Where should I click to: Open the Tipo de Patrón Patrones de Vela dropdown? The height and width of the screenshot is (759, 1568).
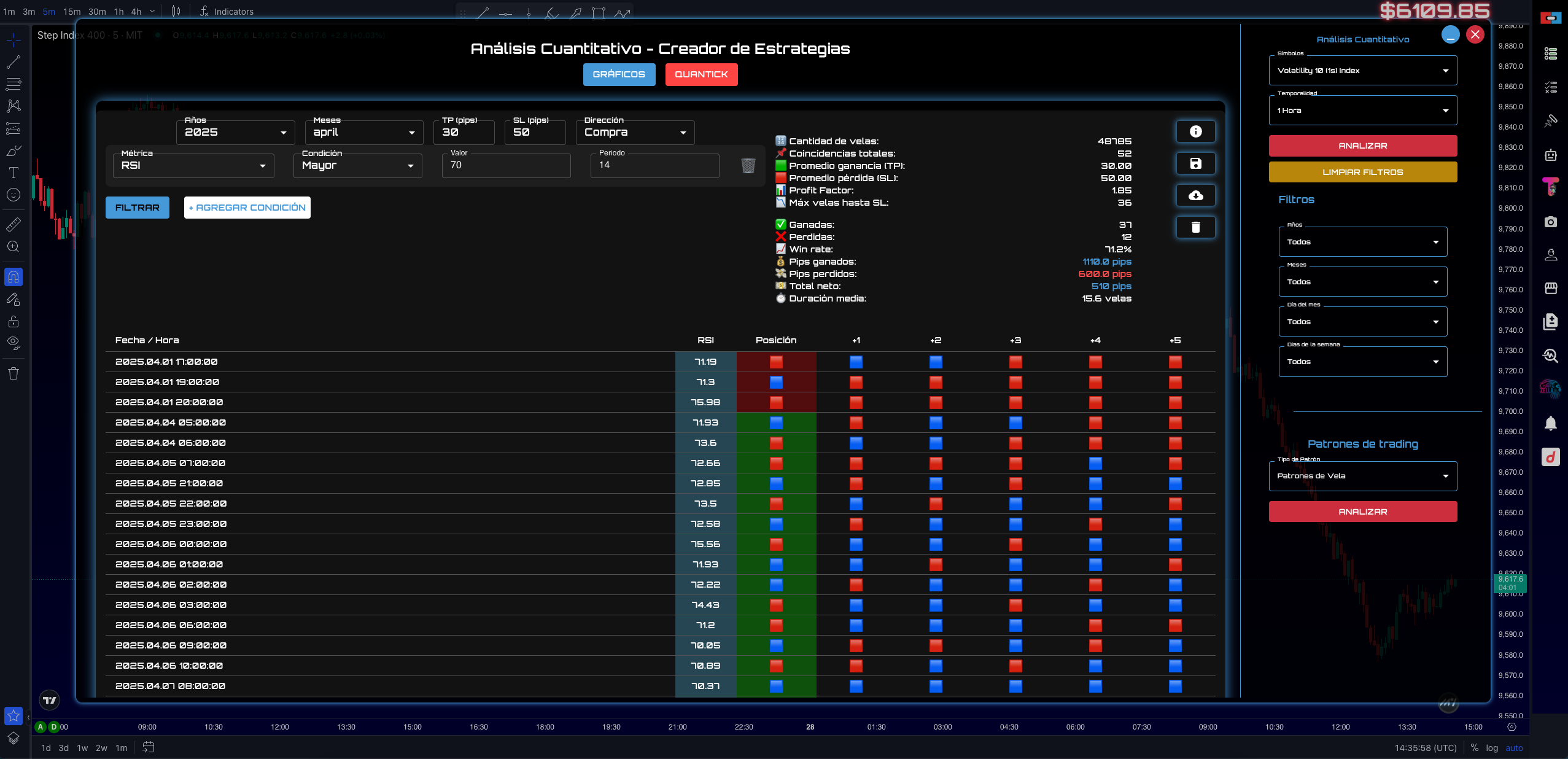click(x=1363, y=476)
